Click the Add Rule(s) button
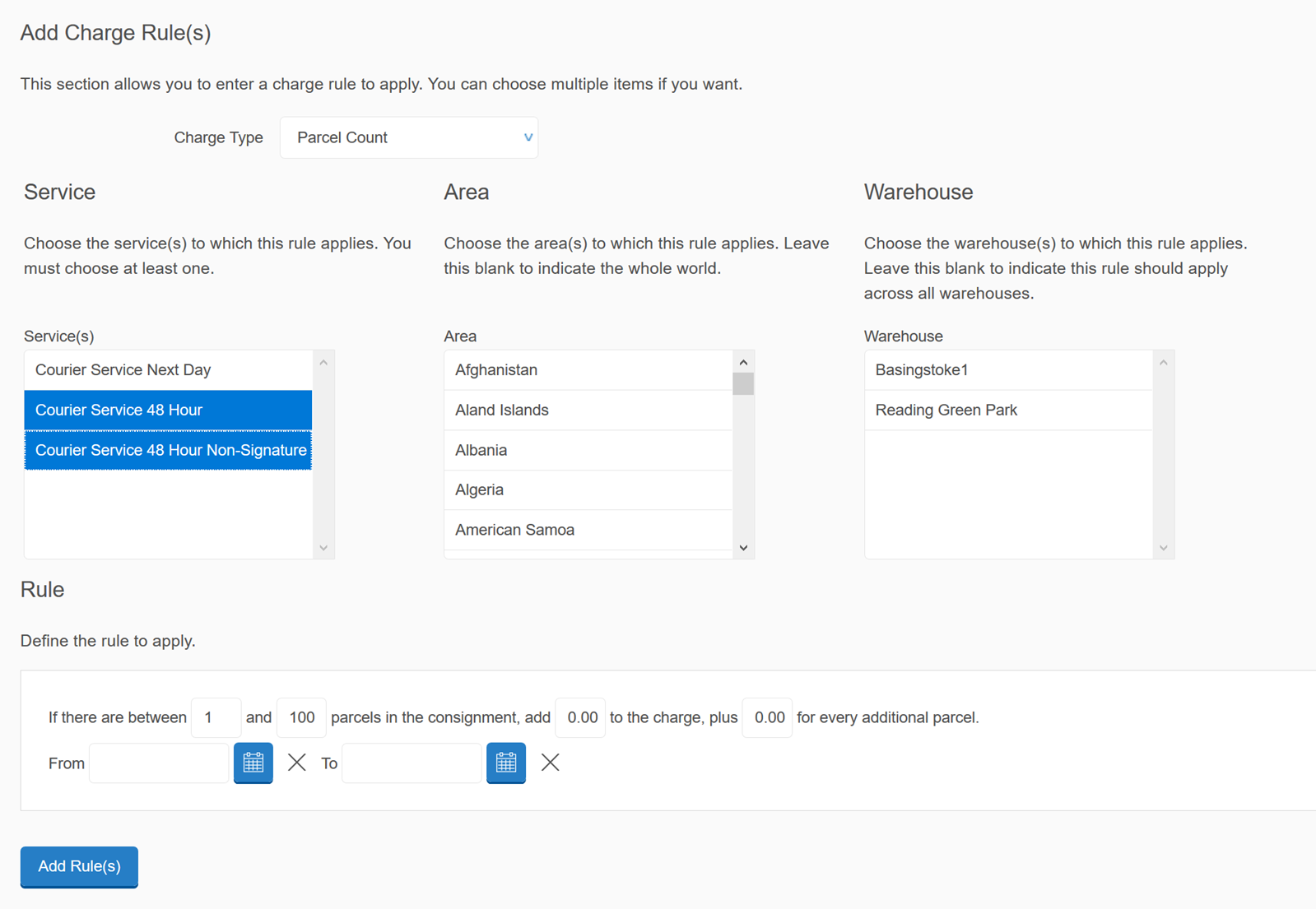This screenshot has width=1316, height=909. click(79, 866)
